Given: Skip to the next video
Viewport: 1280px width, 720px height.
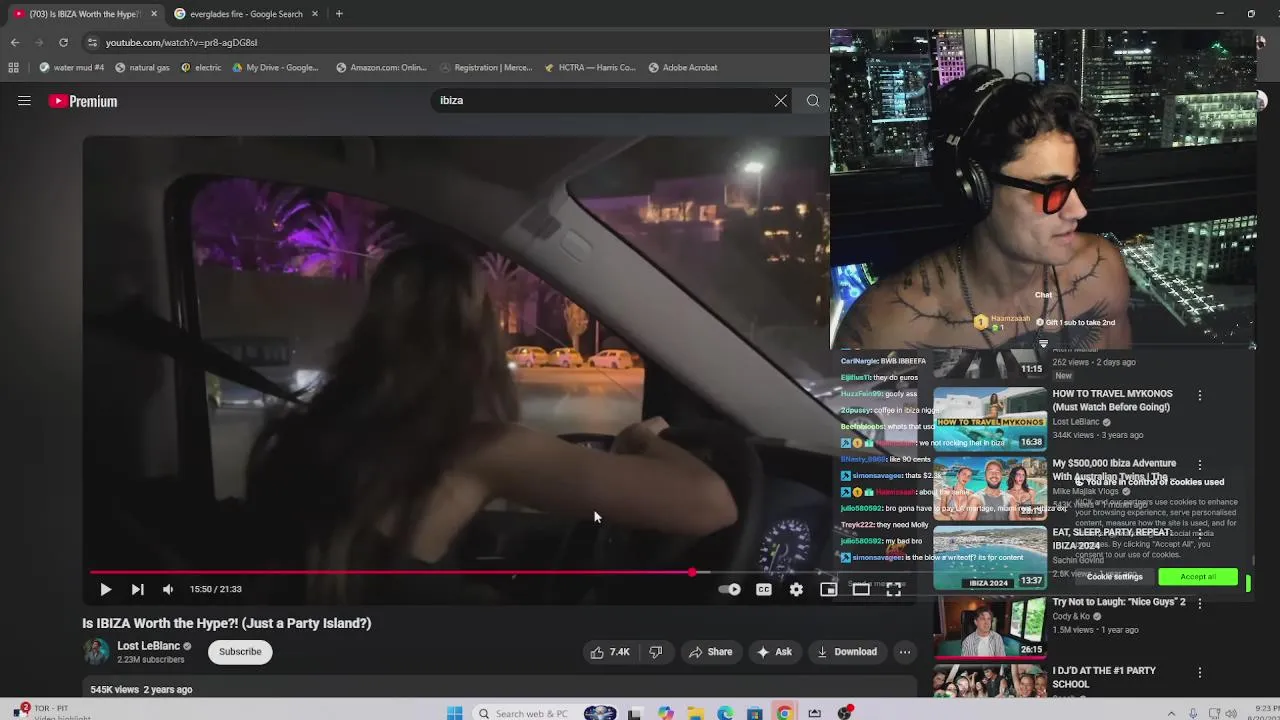Looking at the screenshot, I should 137,590.
